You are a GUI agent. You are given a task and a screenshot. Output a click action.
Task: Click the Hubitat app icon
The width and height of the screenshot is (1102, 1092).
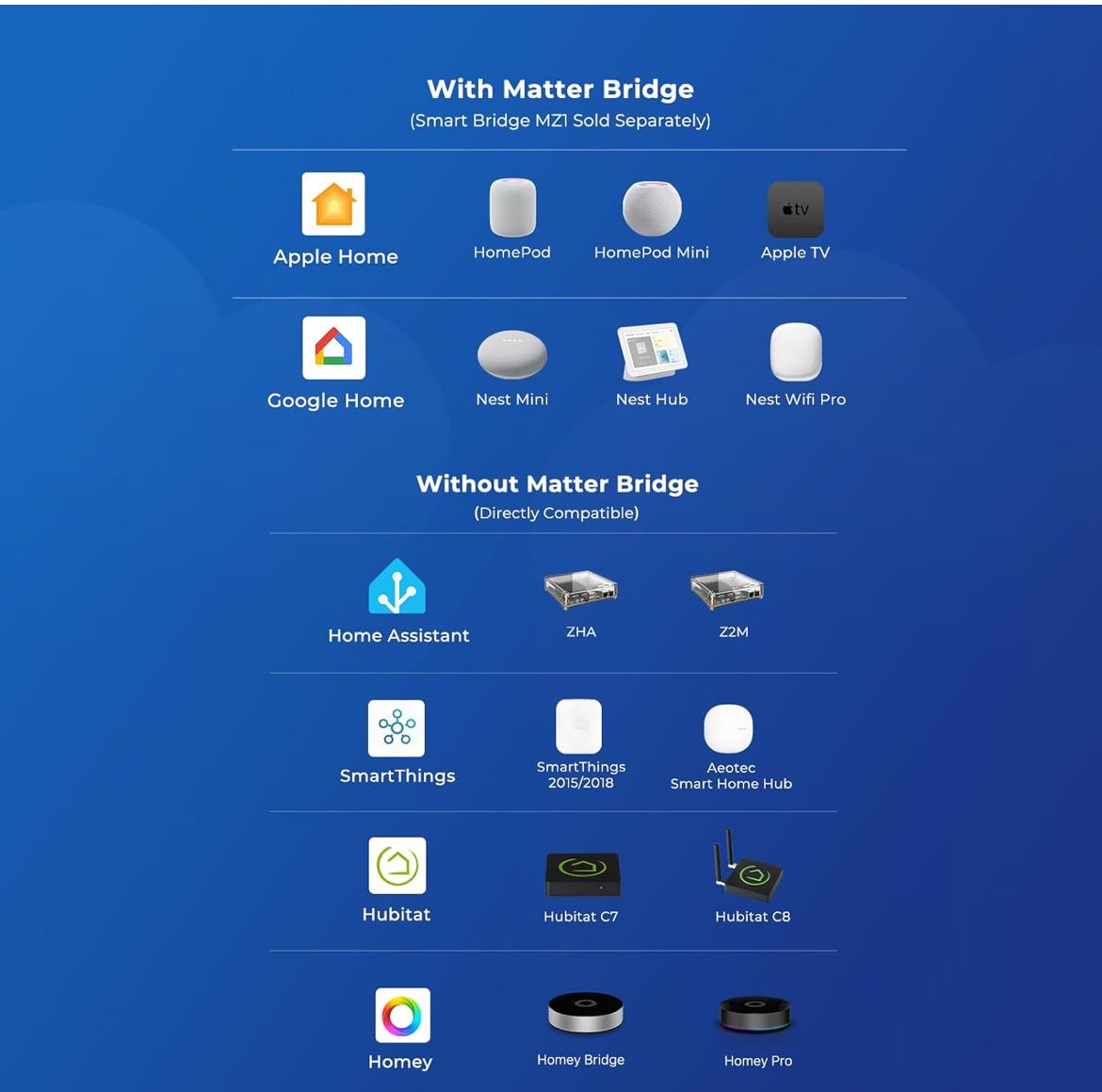click(397, 866)
